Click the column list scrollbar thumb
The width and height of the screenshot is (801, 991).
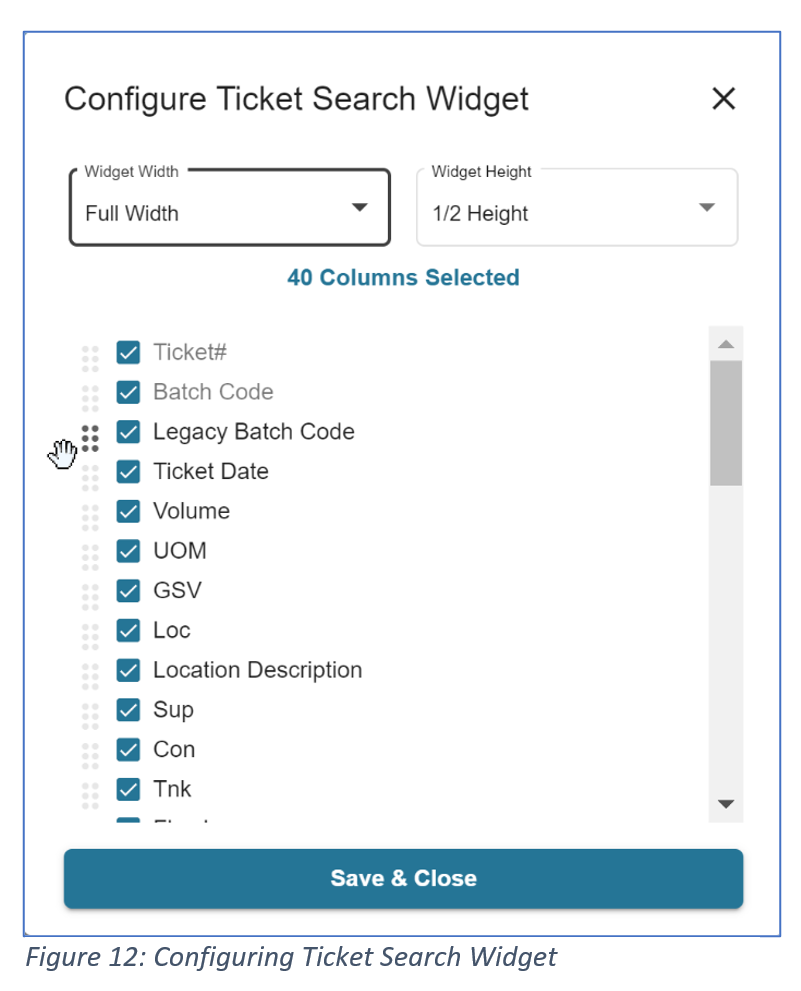pyautogui.click(x=726, y=422)
